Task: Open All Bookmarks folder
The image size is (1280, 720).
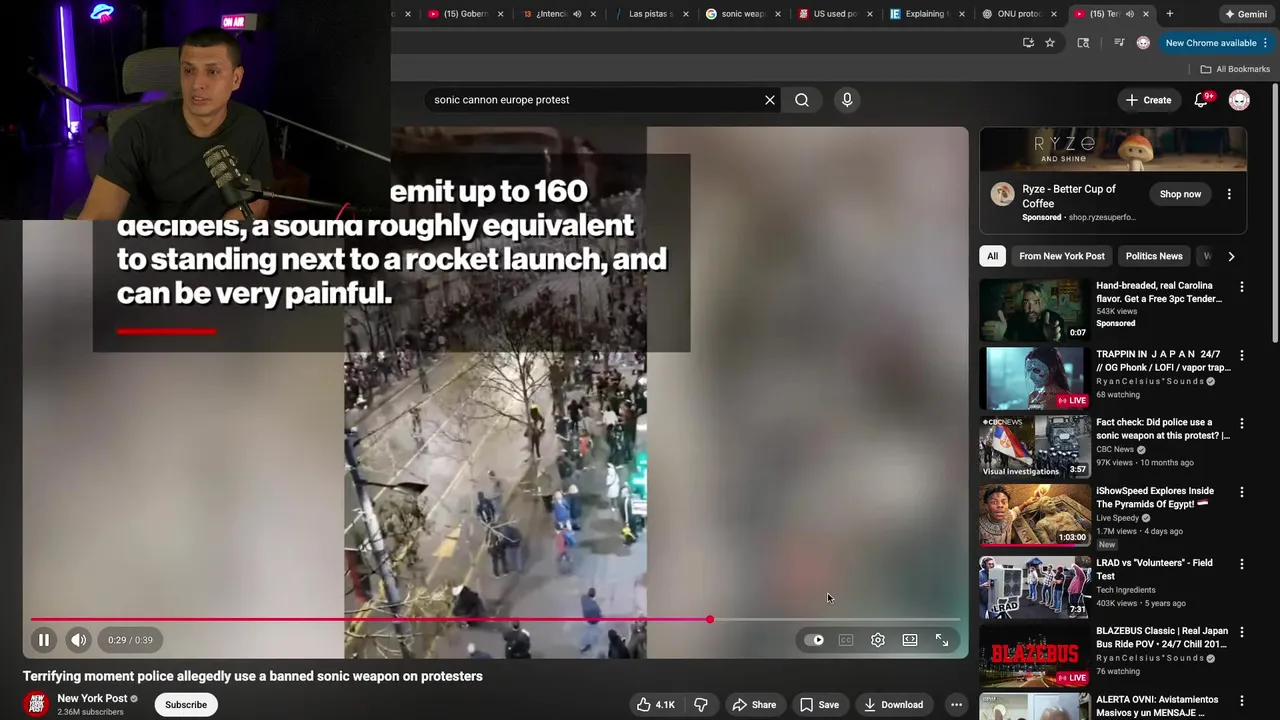Action: (1235, 69)
